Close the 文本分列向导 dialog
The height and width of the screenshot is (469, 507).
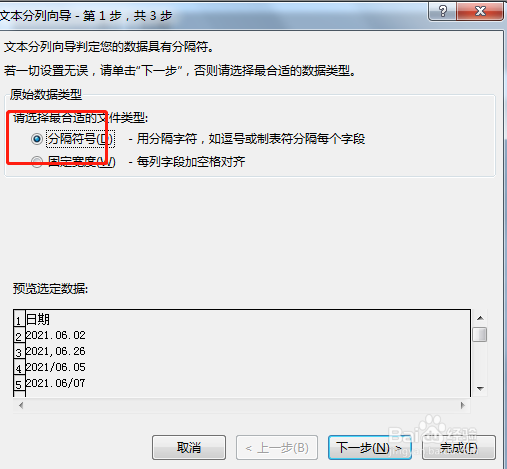[480, 11]
